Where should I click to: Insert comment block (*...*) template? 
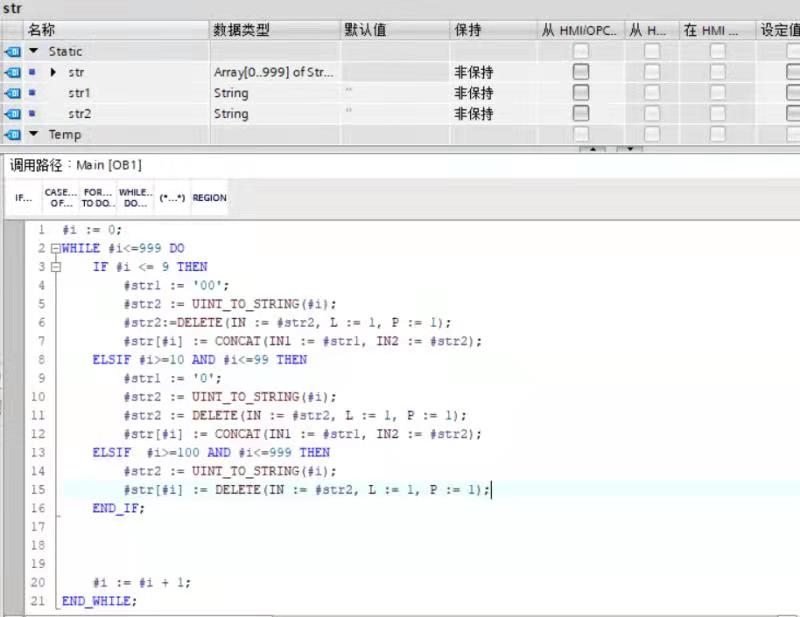click(x=171, y=198)
